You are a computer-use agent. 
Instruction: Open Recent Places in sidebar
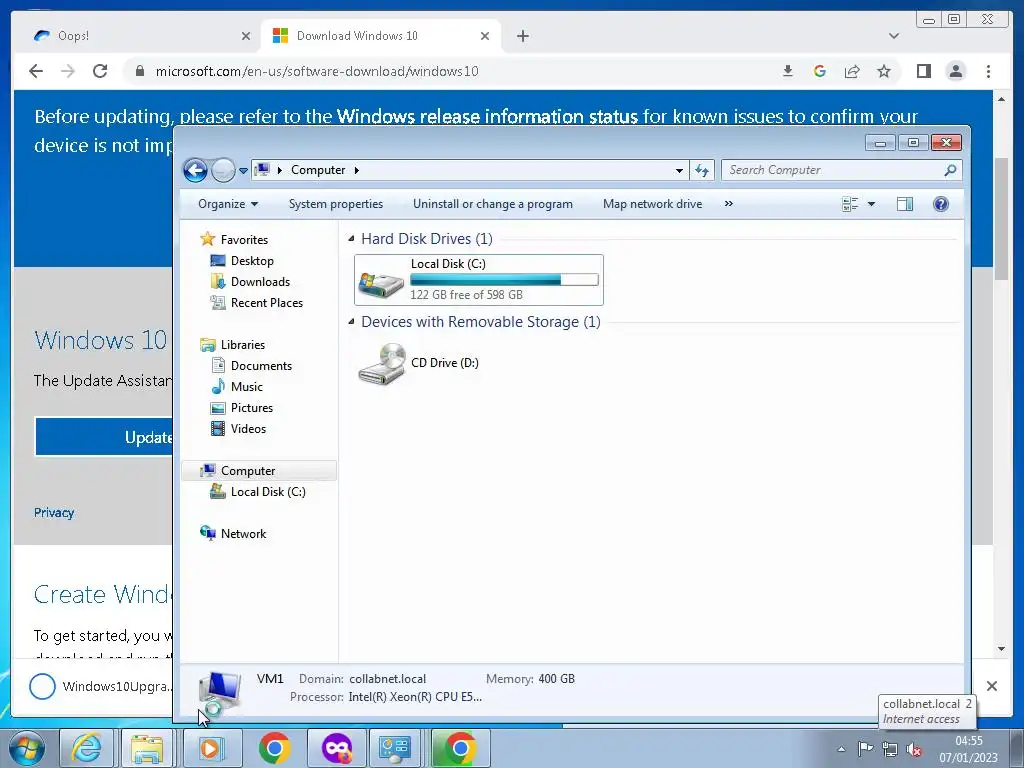tap(266, 302)
